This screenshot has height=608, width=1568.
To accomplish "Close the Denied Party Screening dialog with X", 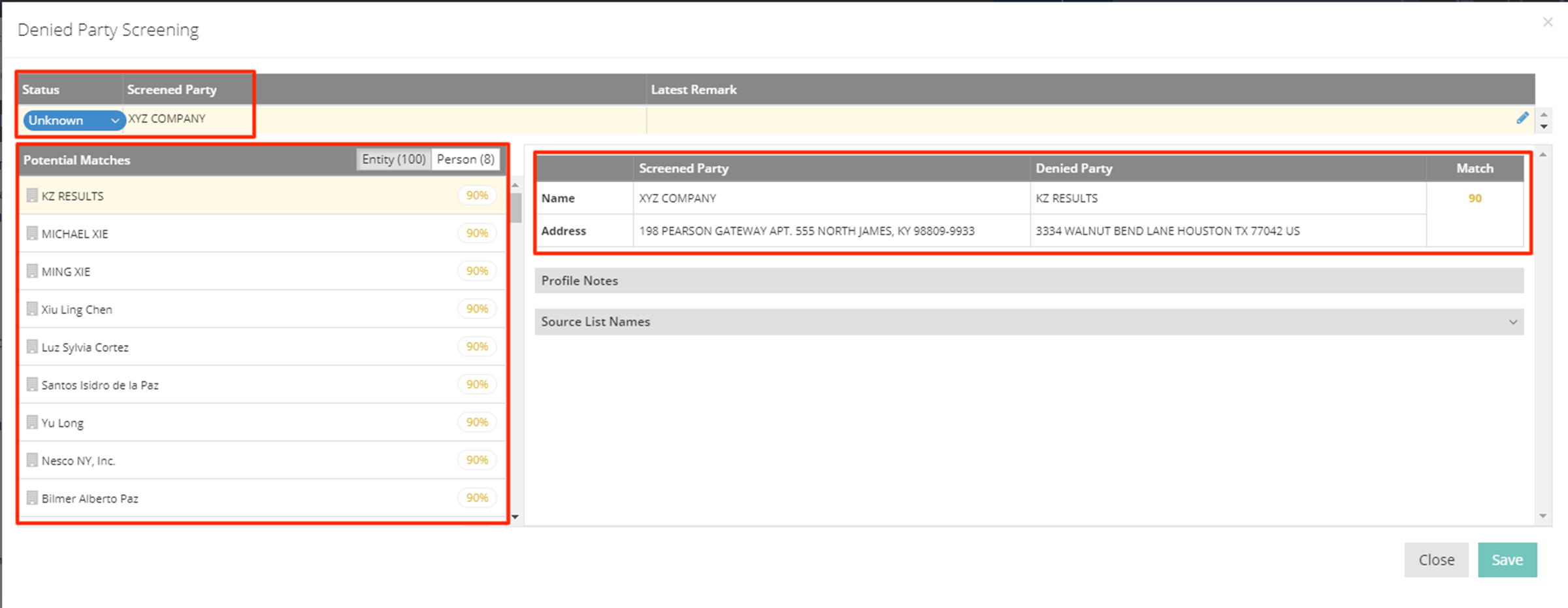I will (1548, 22).
